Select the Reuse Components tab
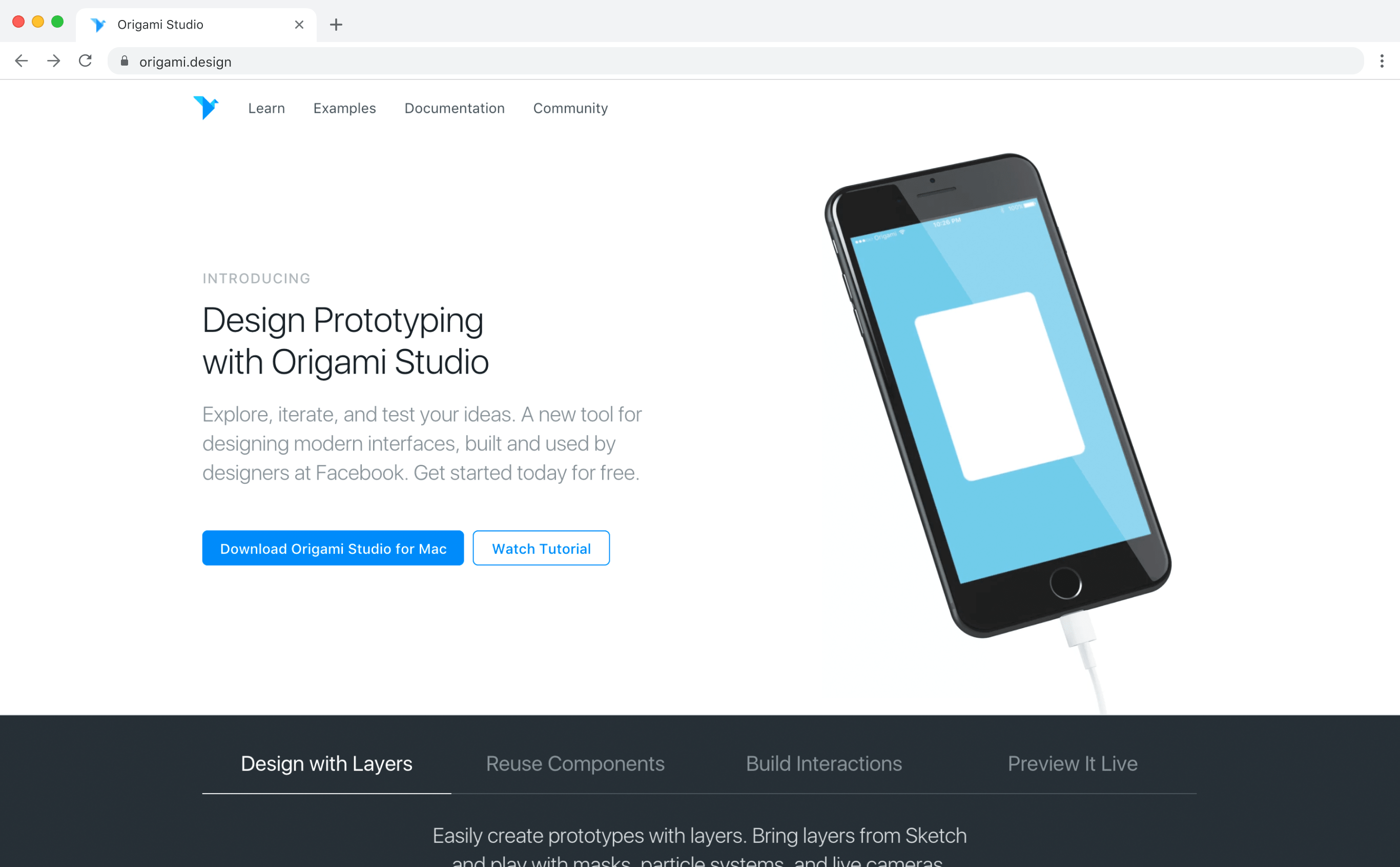This screenshot has height=867, width=1400. click(574, 763)
